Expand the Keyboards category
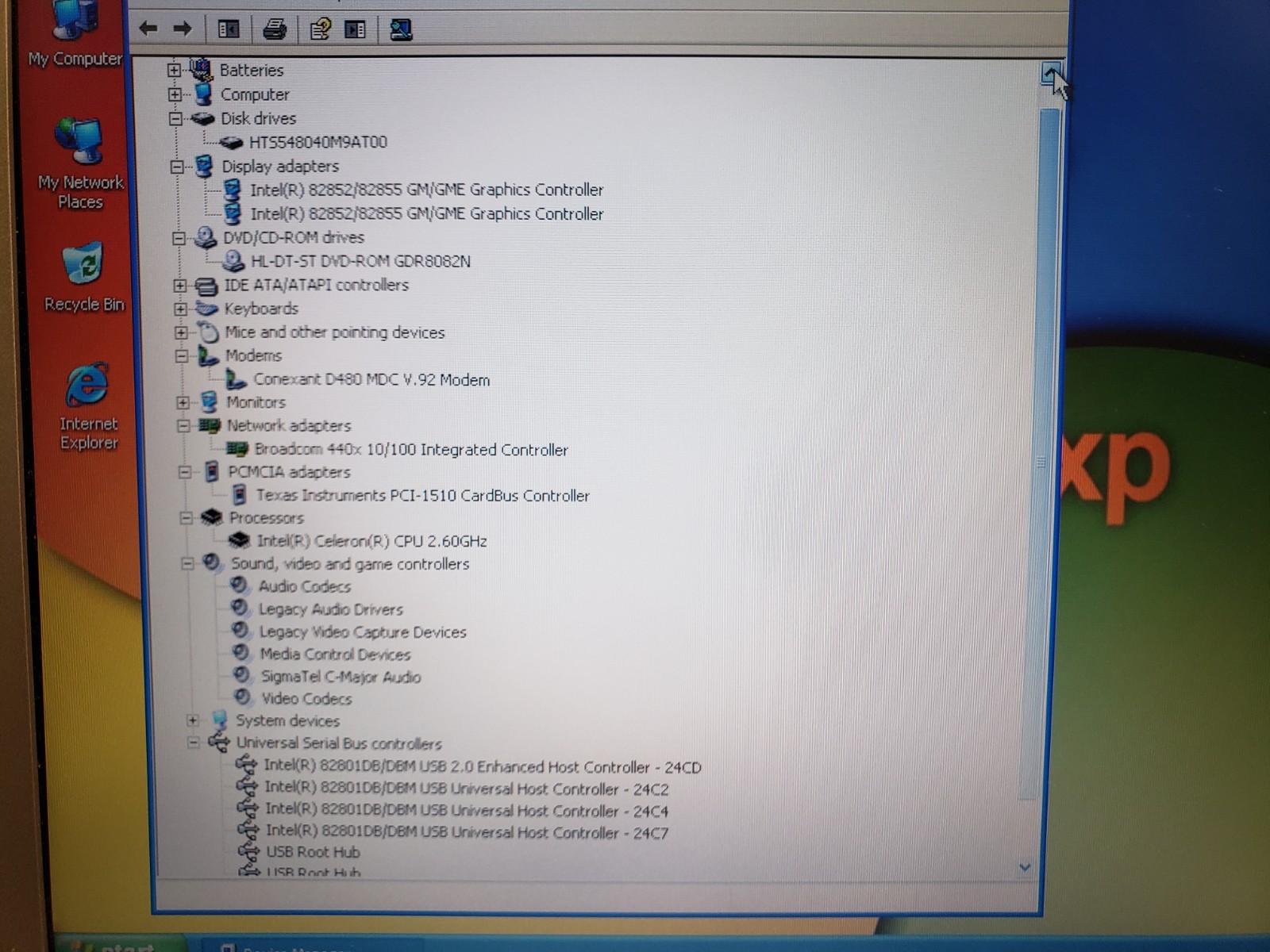The height and width of the screenshot is (952, 1270). (x=180, y=309)
